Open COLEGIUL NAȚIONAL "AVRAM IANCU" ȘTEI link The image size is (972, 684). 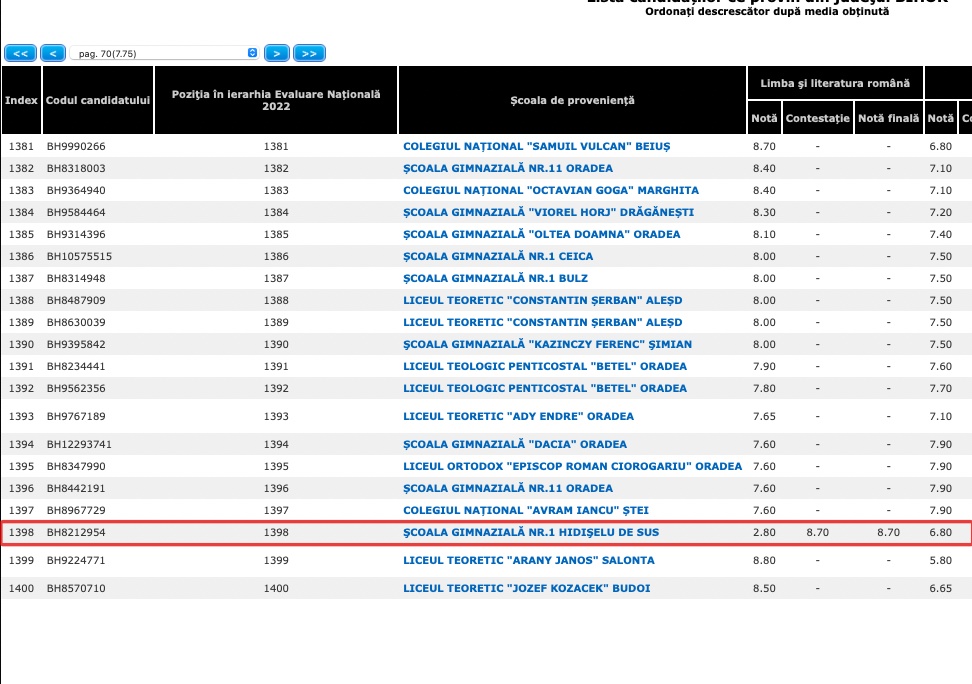(x=526, y=510)
